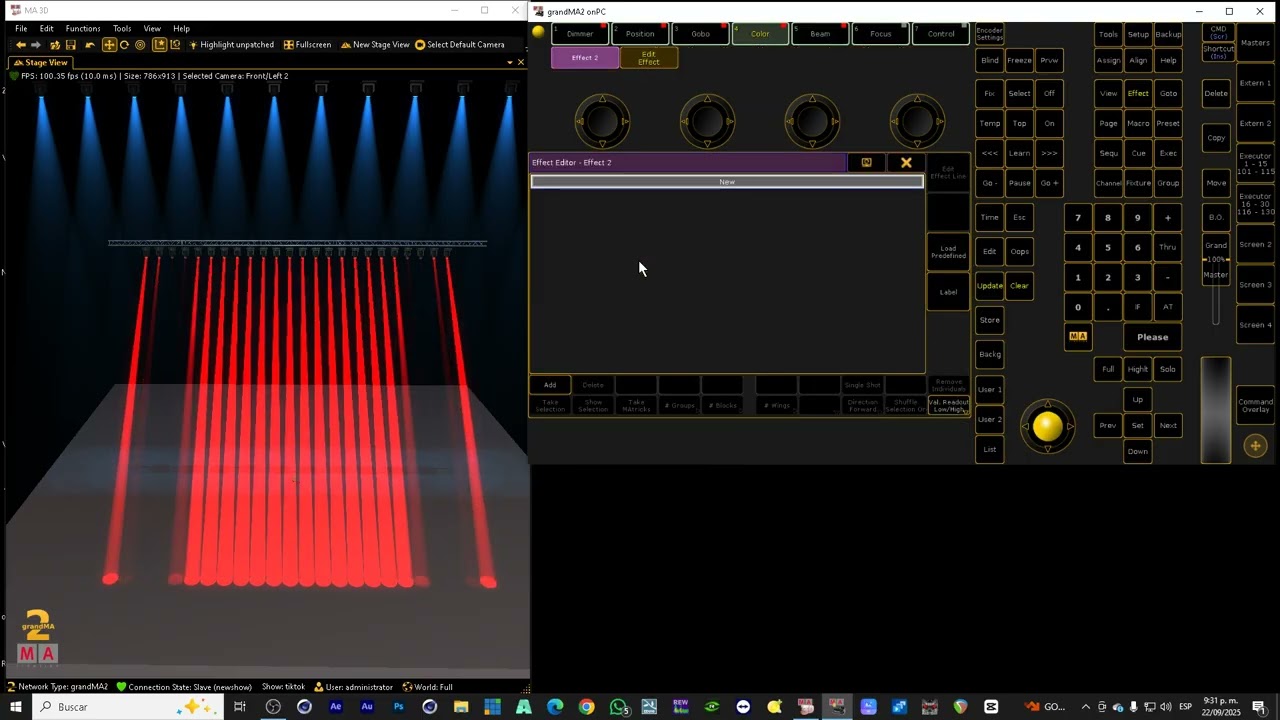This screenshot has width=1280, height=720.
Task: Toggle the Prvw key
Action: tap(1049, 60)
